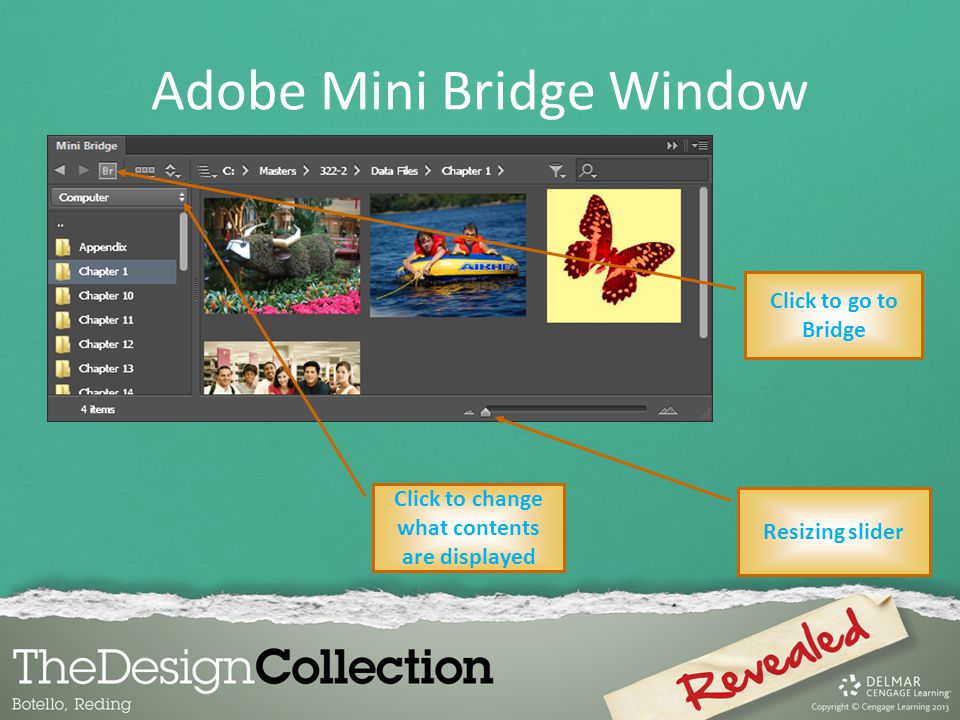
Task: Open the Computer dropdown
Action: click(x=119, y=197)
